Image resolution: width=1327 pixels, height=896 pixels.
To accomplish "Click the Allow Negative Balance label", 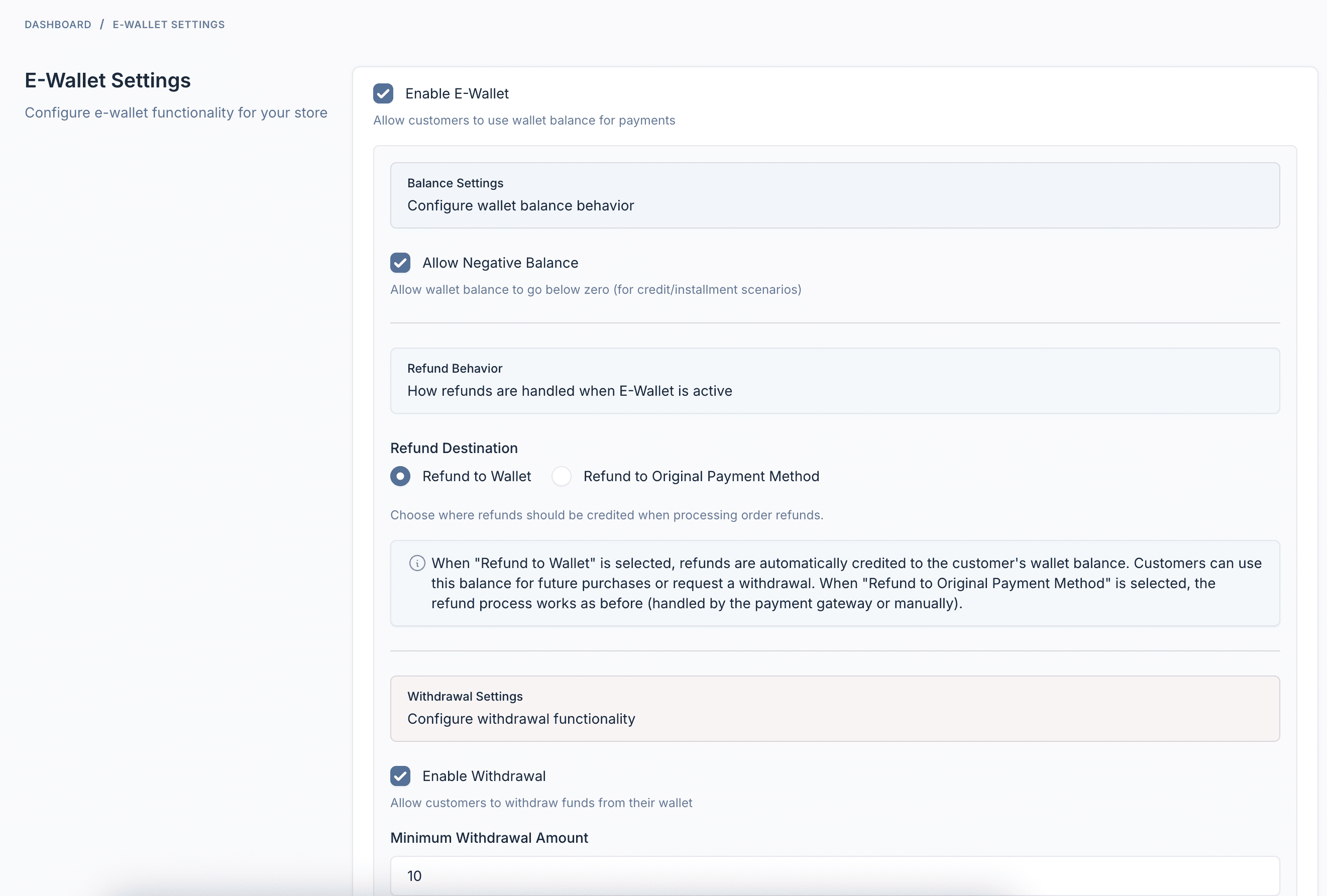I will [500, 263].
